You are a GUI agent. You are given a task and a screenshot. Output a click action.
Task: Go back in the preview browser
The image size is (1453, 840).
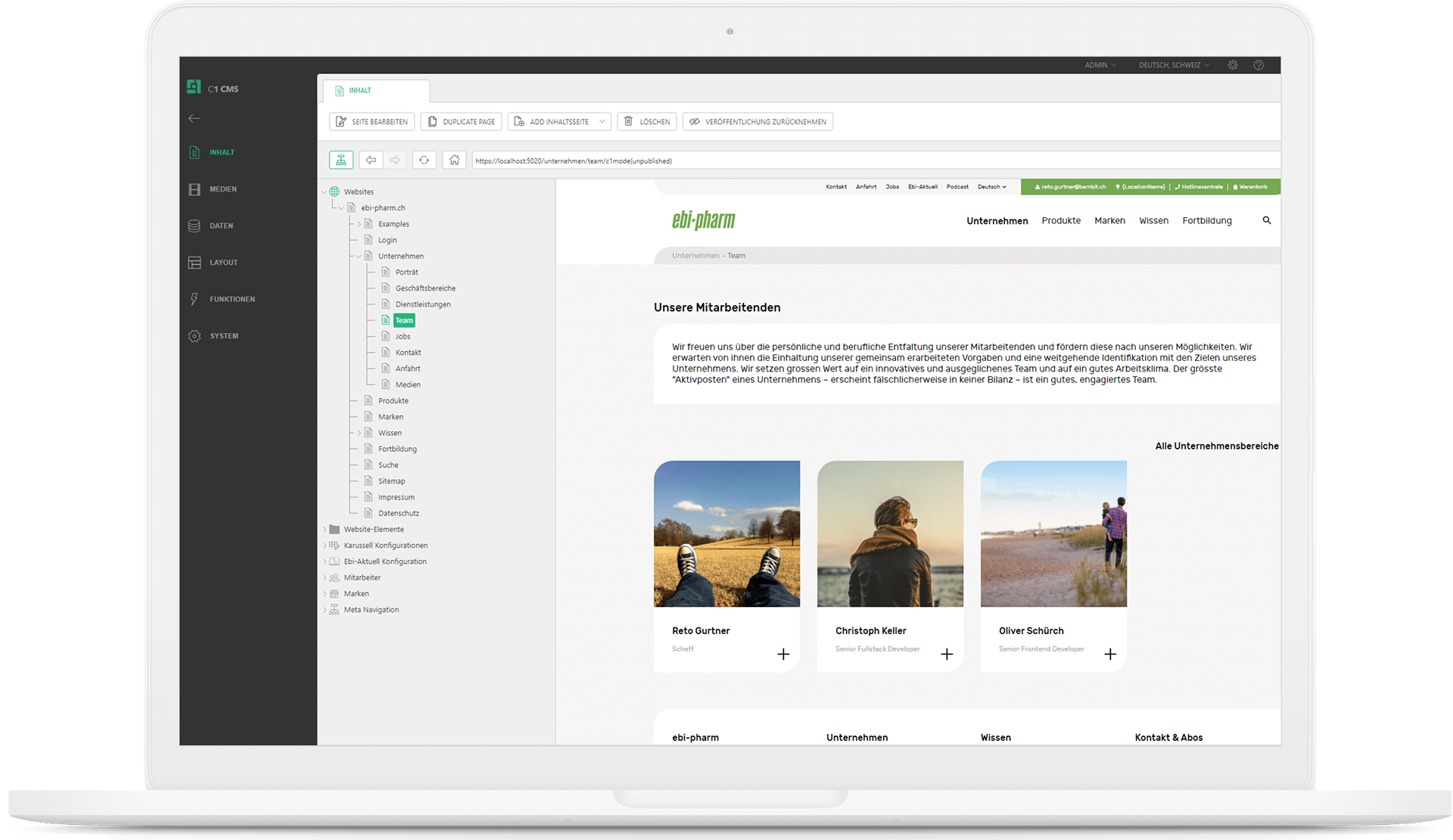click(x=371, y=160)
